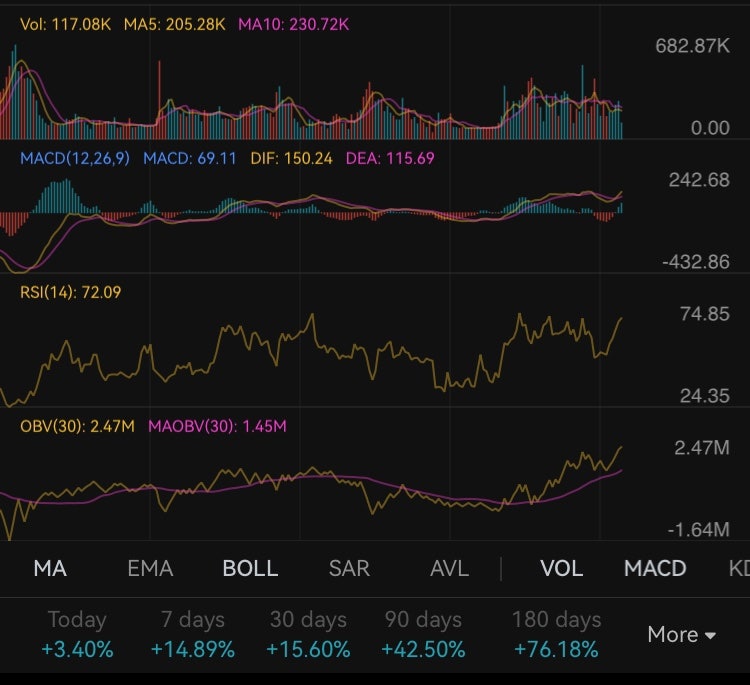Image resolution: width=750 pixels, height=685 pixels.
Task: Select the Today performance +3.40%
Action: (x=77, y=634)
